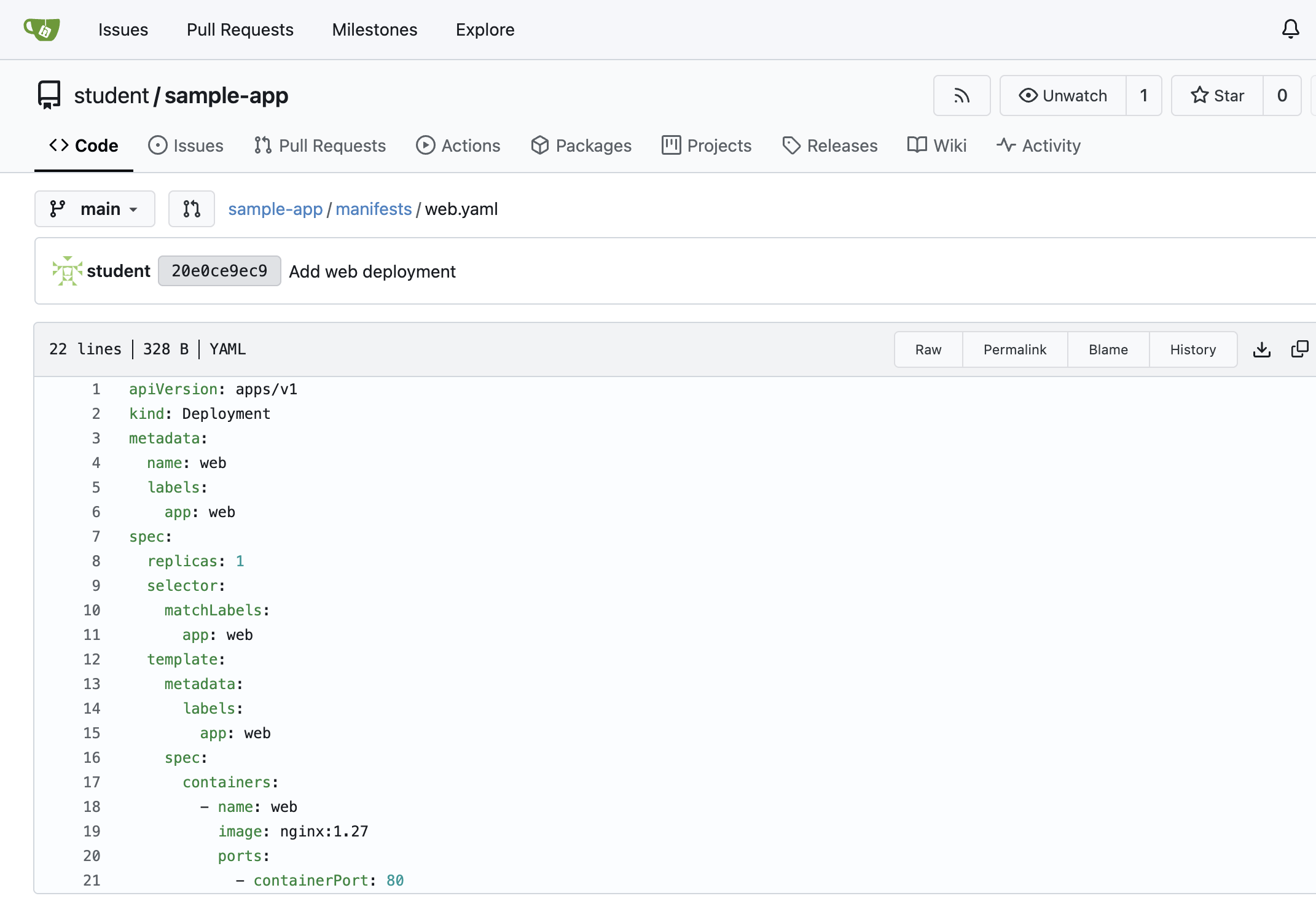This screenshot has width=1316, height=920.
Task: Open the repository Issues tab
Action: [186, 146]
